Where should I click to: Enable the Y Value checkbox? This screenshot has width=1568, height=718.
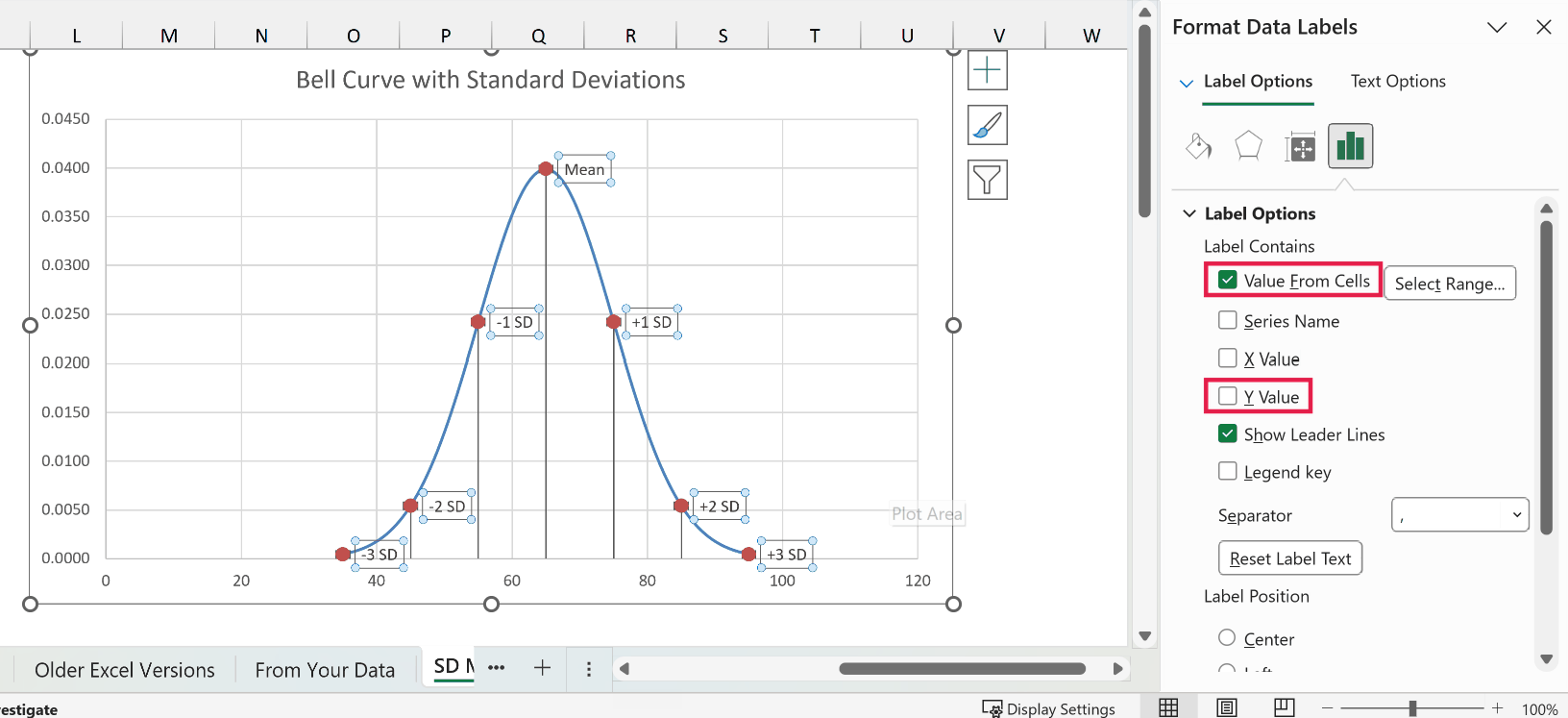point(1227,396)
